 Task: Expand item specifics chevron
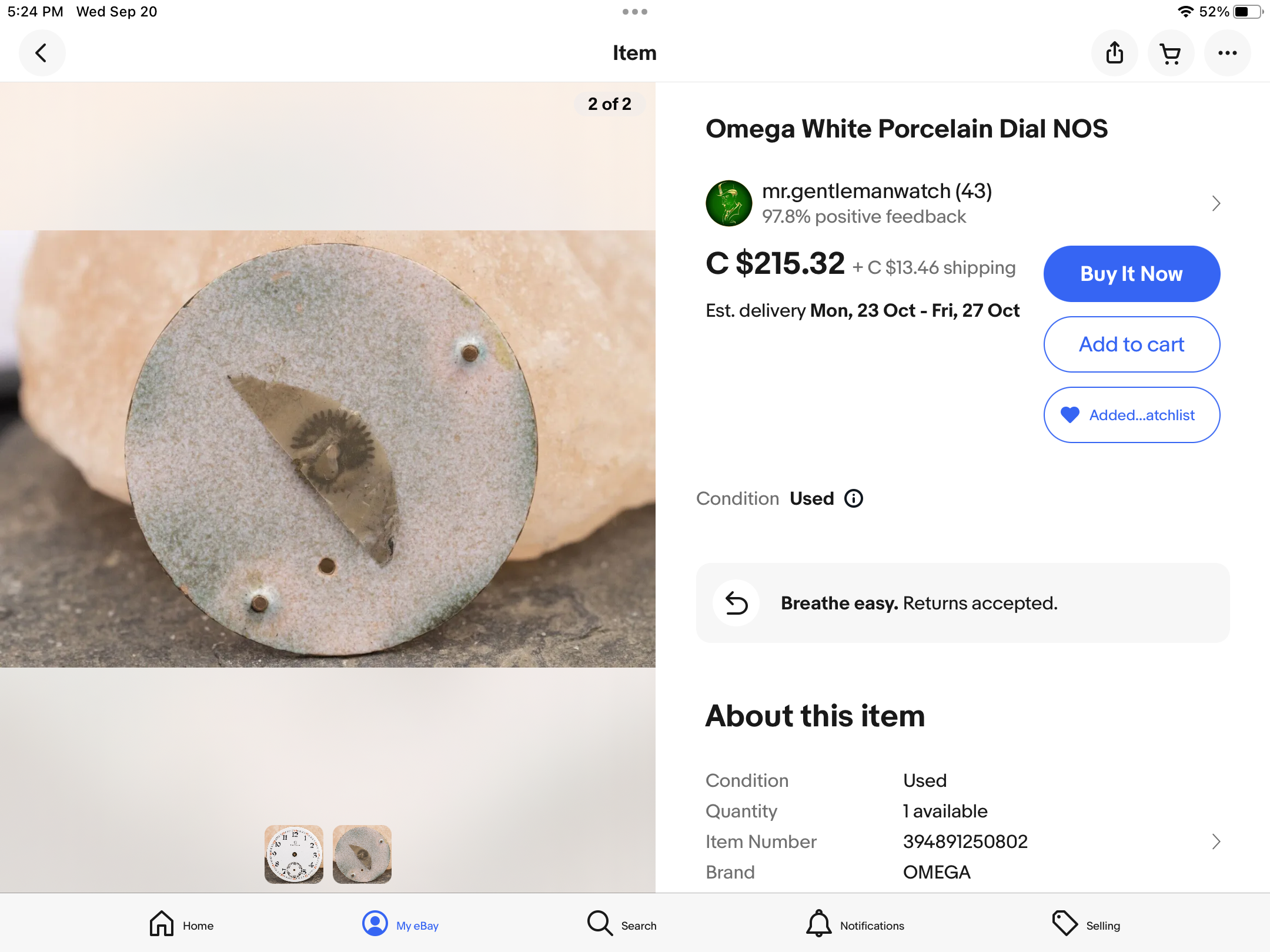click(1216, 842)
